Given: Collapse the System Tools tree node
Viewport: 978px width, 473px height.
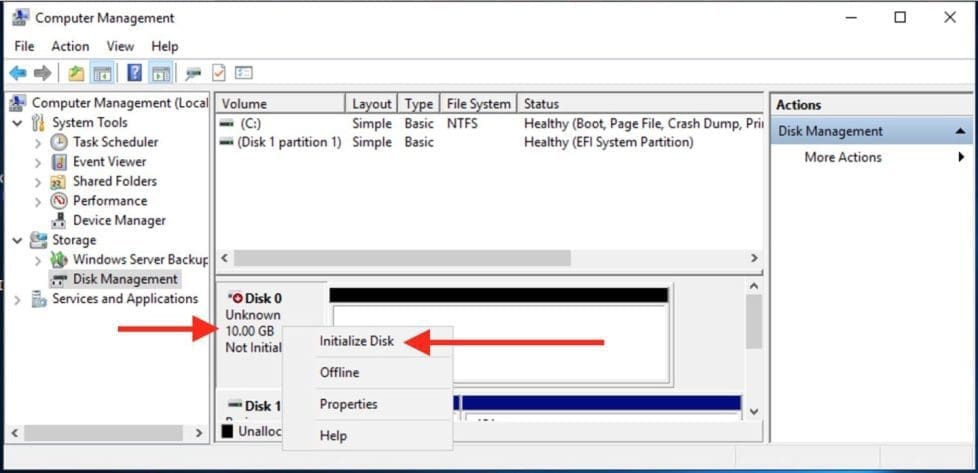Looking at the screenshot, I should (x=17, y=123).
